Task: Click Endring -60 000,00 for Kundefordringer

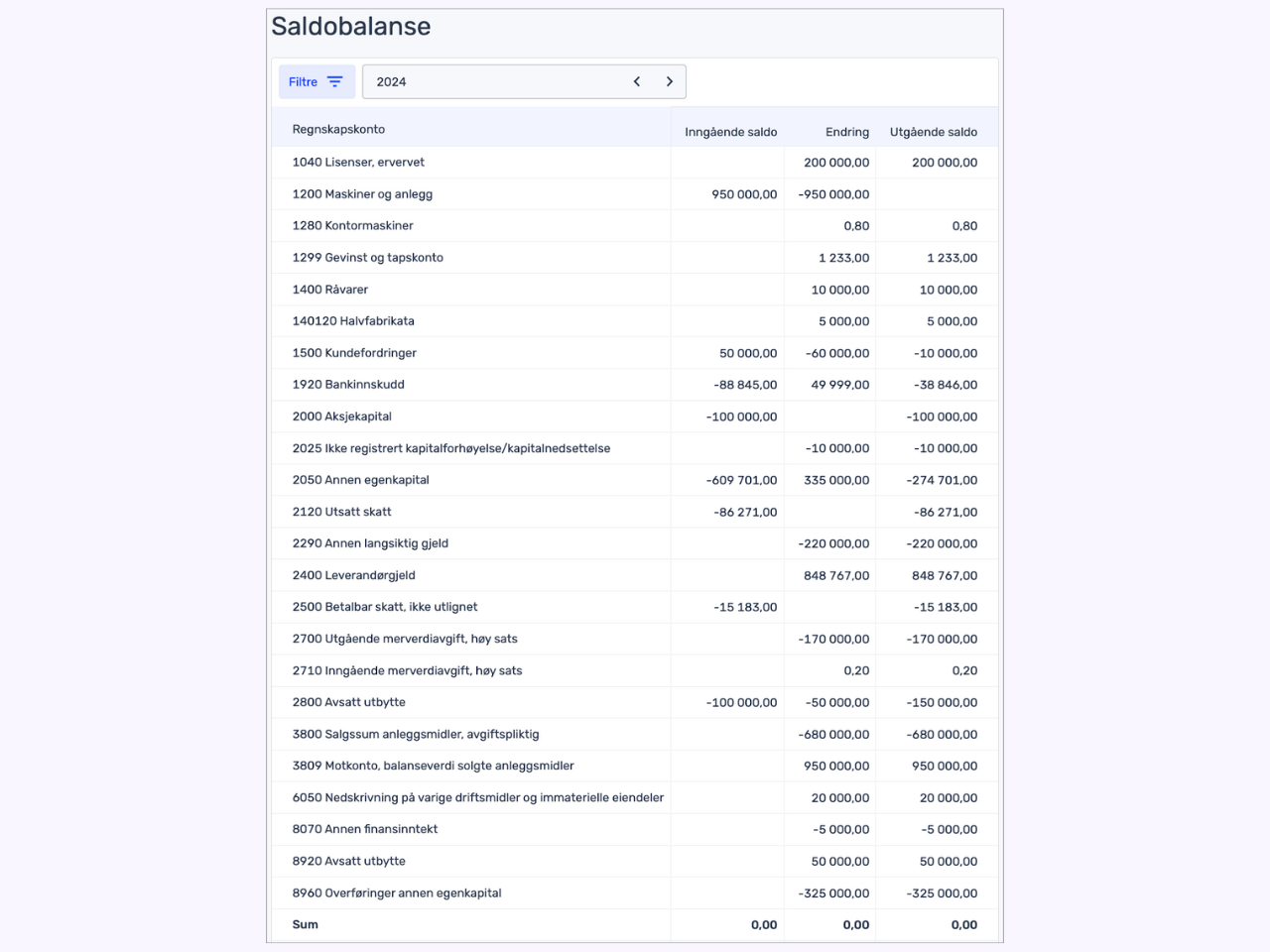Action: (837, 353)
